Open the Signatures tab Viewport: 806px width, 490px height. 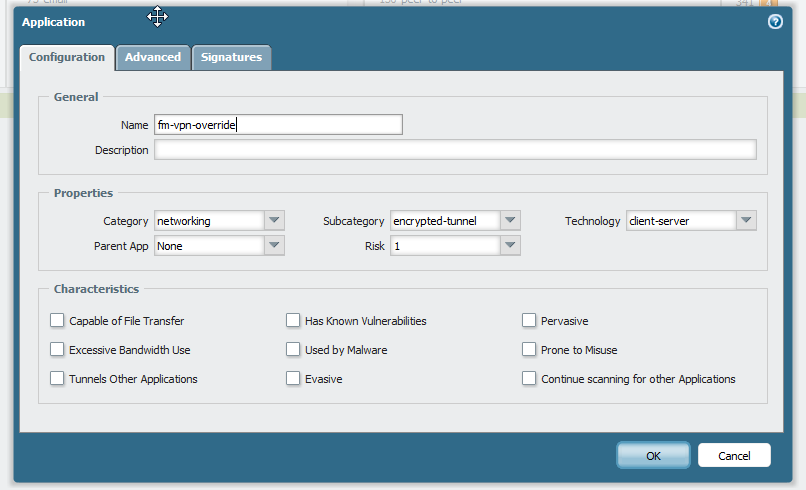[231, 58]
